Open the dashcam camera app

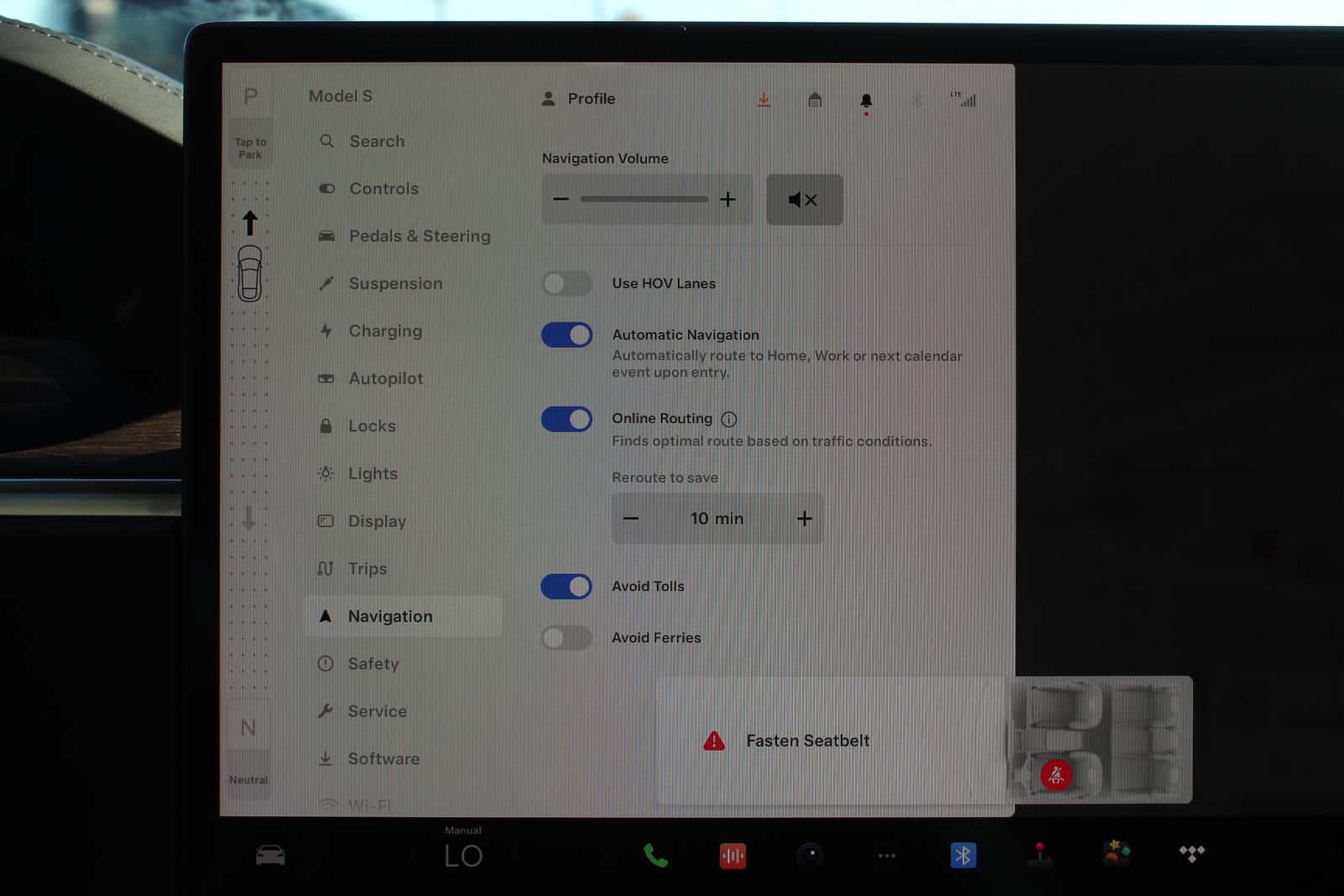coord(810,856)
